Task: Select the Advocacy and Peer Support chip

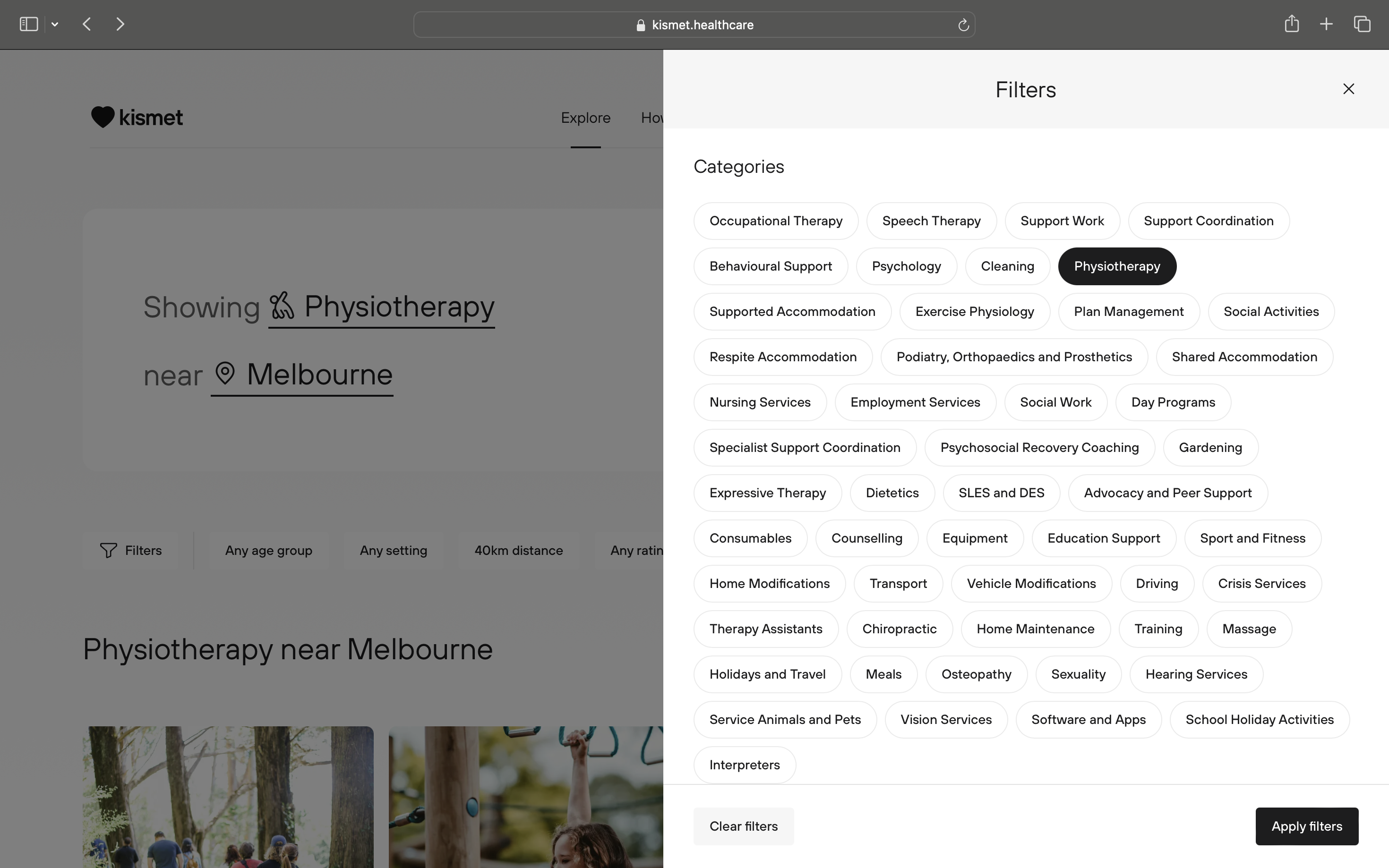Action: [1168, 493]
